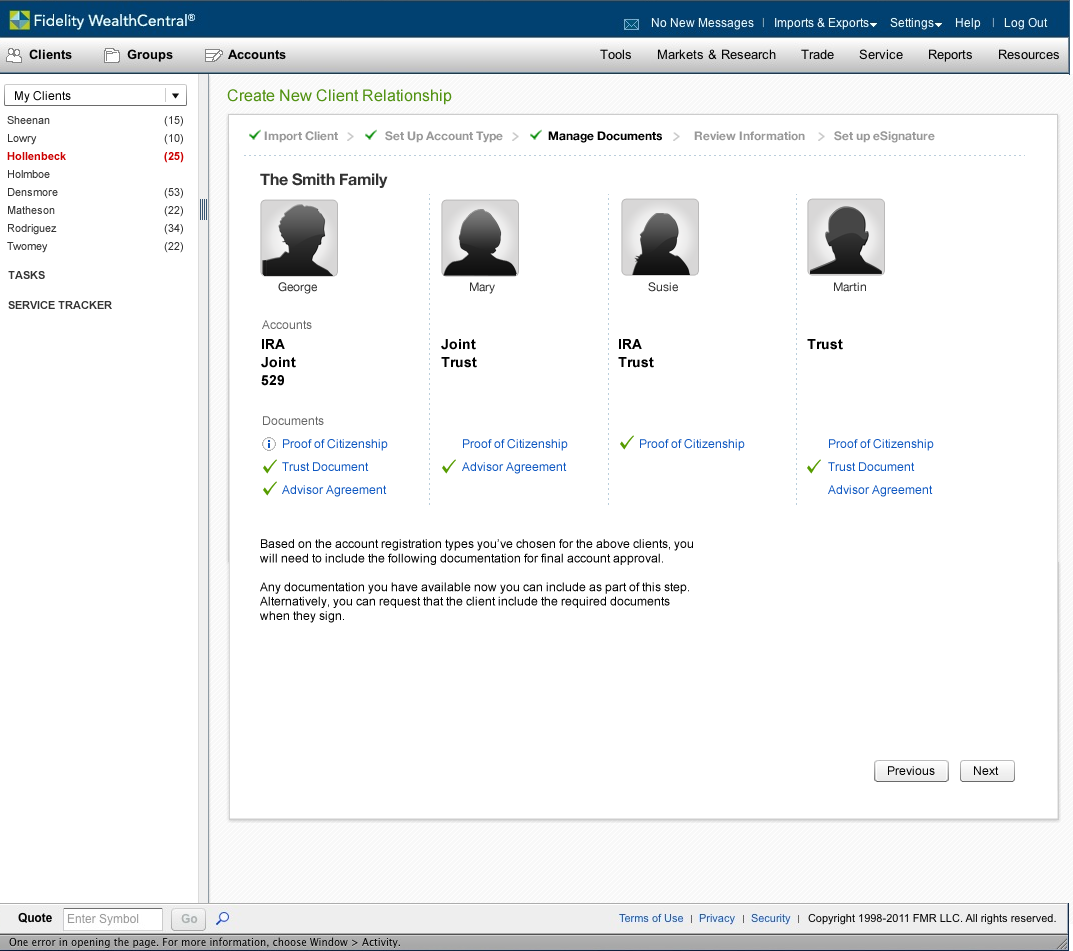Select Mary's profile avatar
The image size is (1073, 951).
tap(480, 238)
